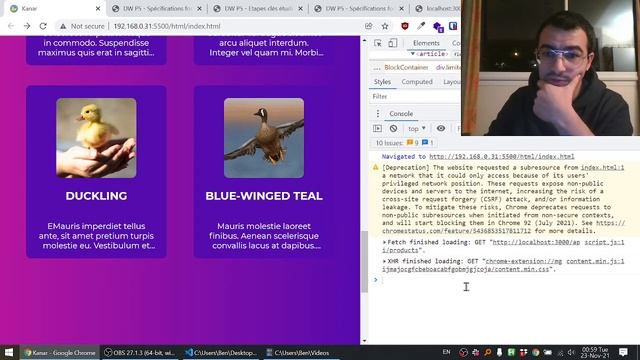Reload the page with the refresh icon
The image size is (640, 360).
click(x=43, y=26)
